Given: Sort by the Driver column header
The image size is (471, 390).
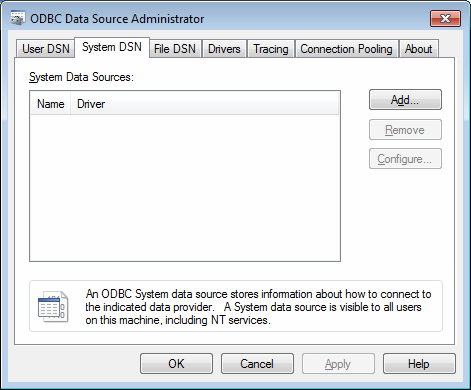Looking at the screenshot, I should click(x=204, y=104).
